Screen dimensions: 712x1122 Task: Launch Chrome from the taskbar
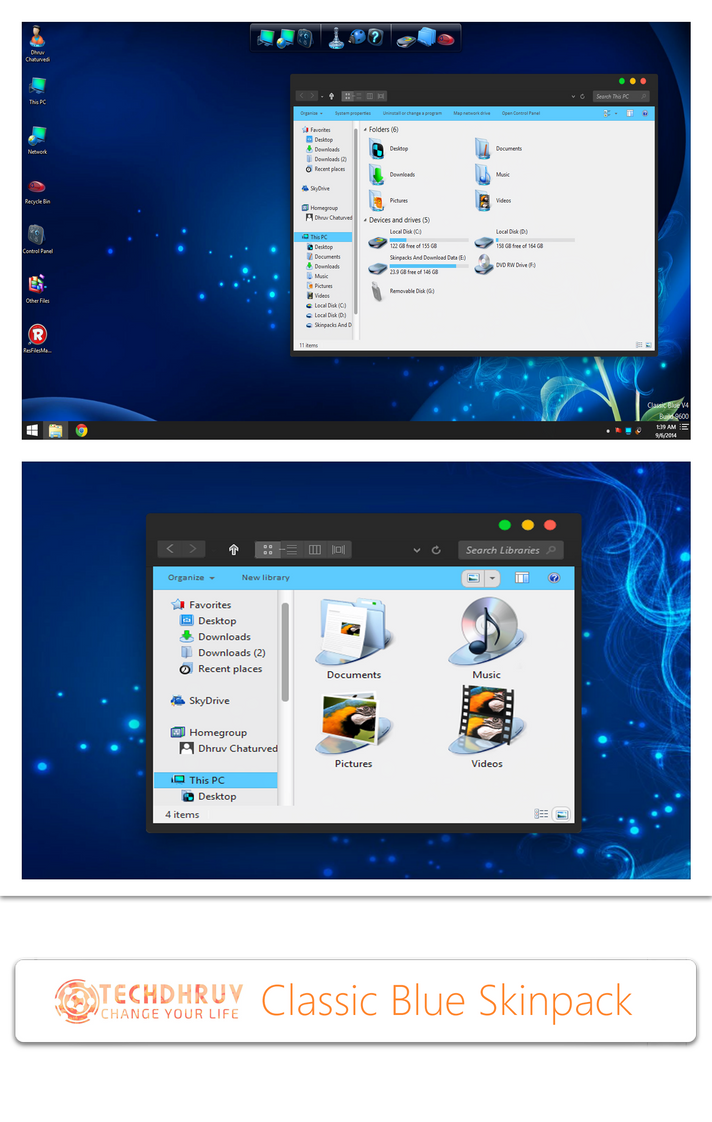coord(81,430)
